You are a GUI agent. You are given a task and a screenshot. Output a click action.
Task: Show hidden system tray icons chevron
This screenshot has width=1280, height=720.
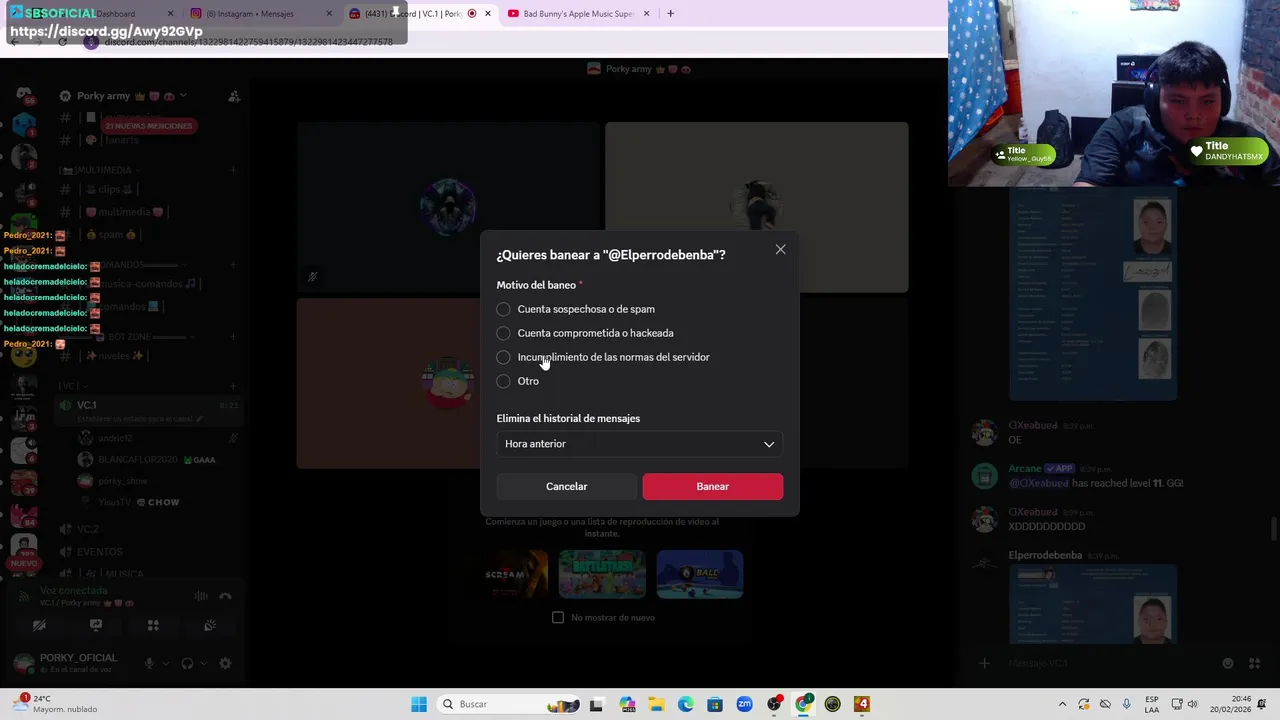pyautogui.click(x=1062, y=704)
